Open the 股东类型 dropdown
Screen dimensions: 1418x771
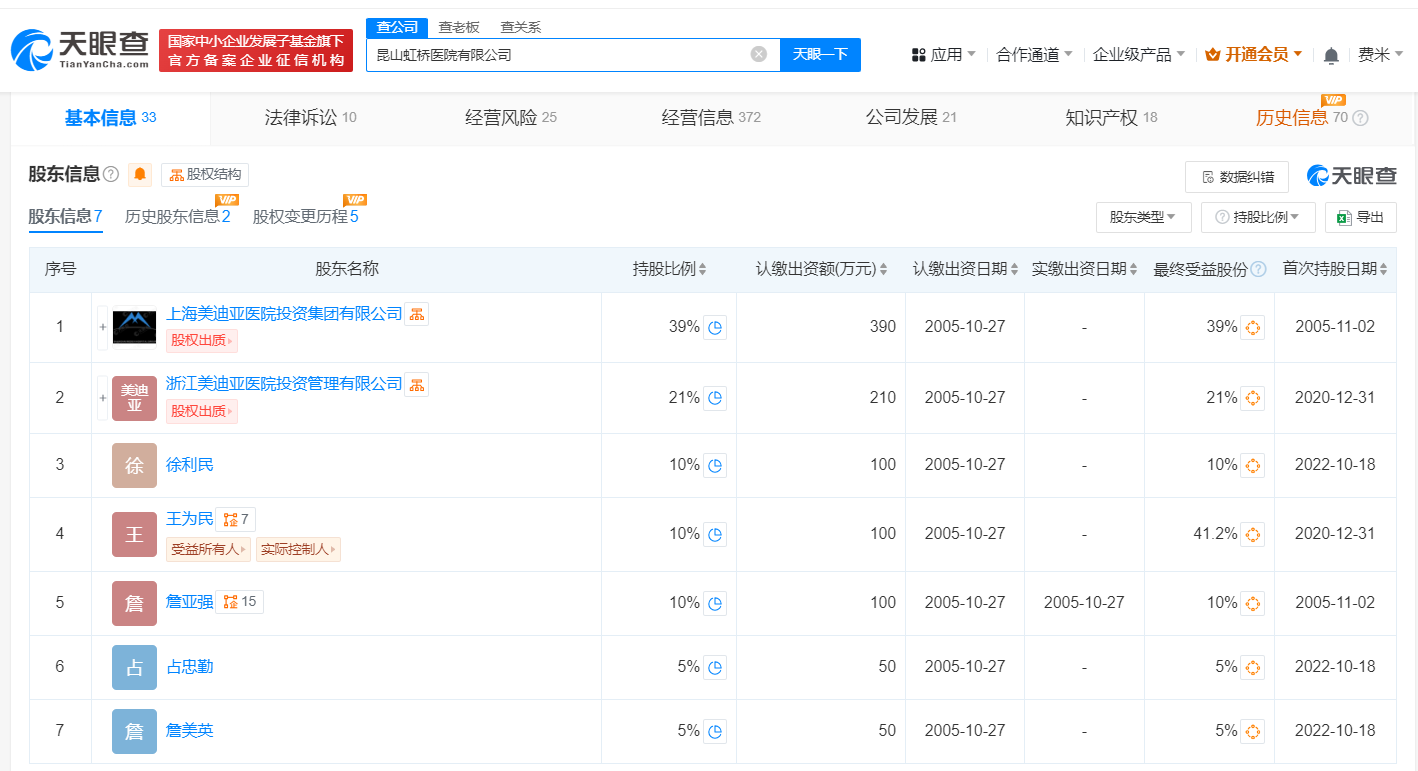pos(1143,217)
